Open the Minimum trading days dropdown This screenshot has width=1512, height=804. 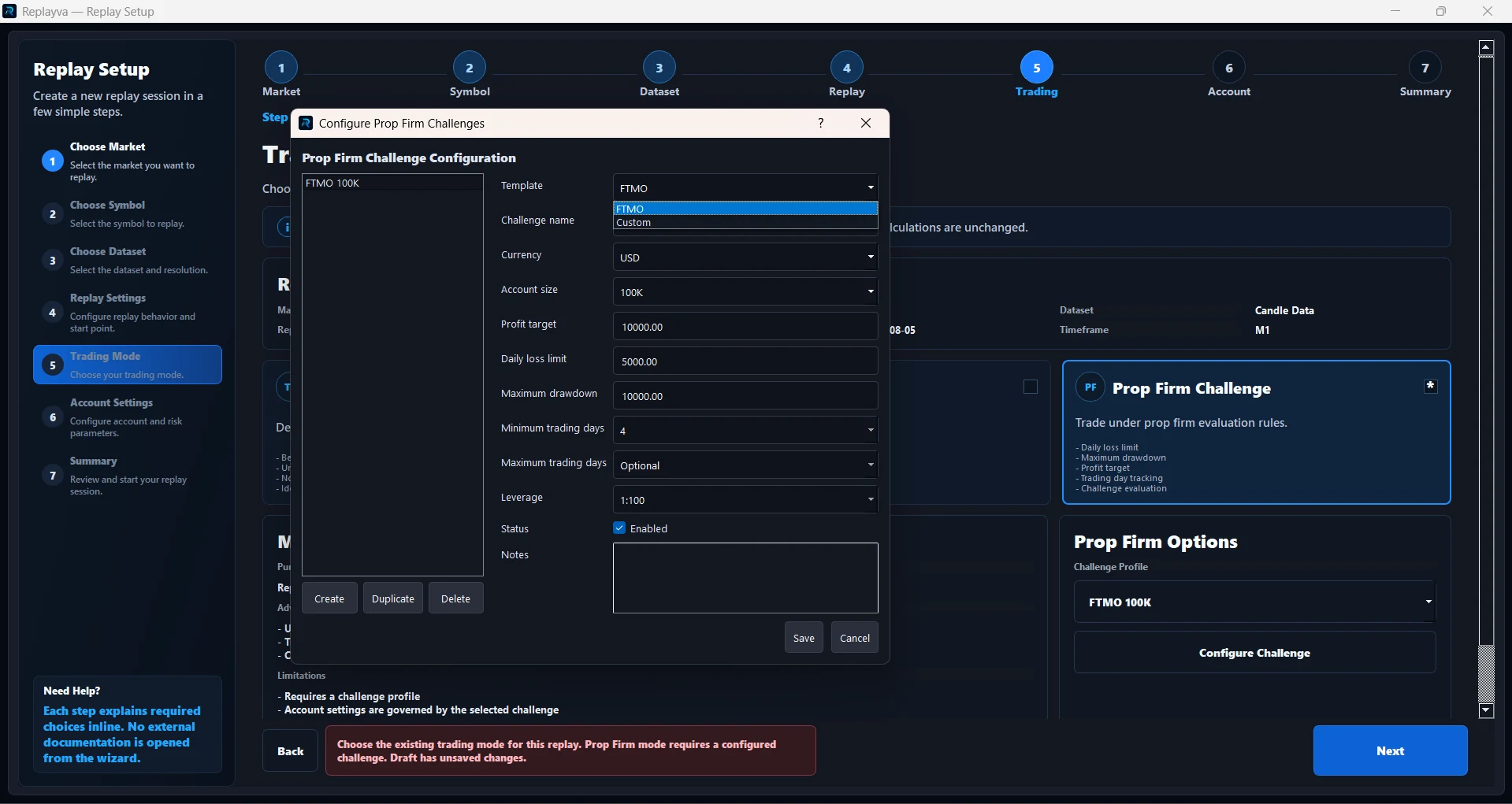click(x=745, y=430)
